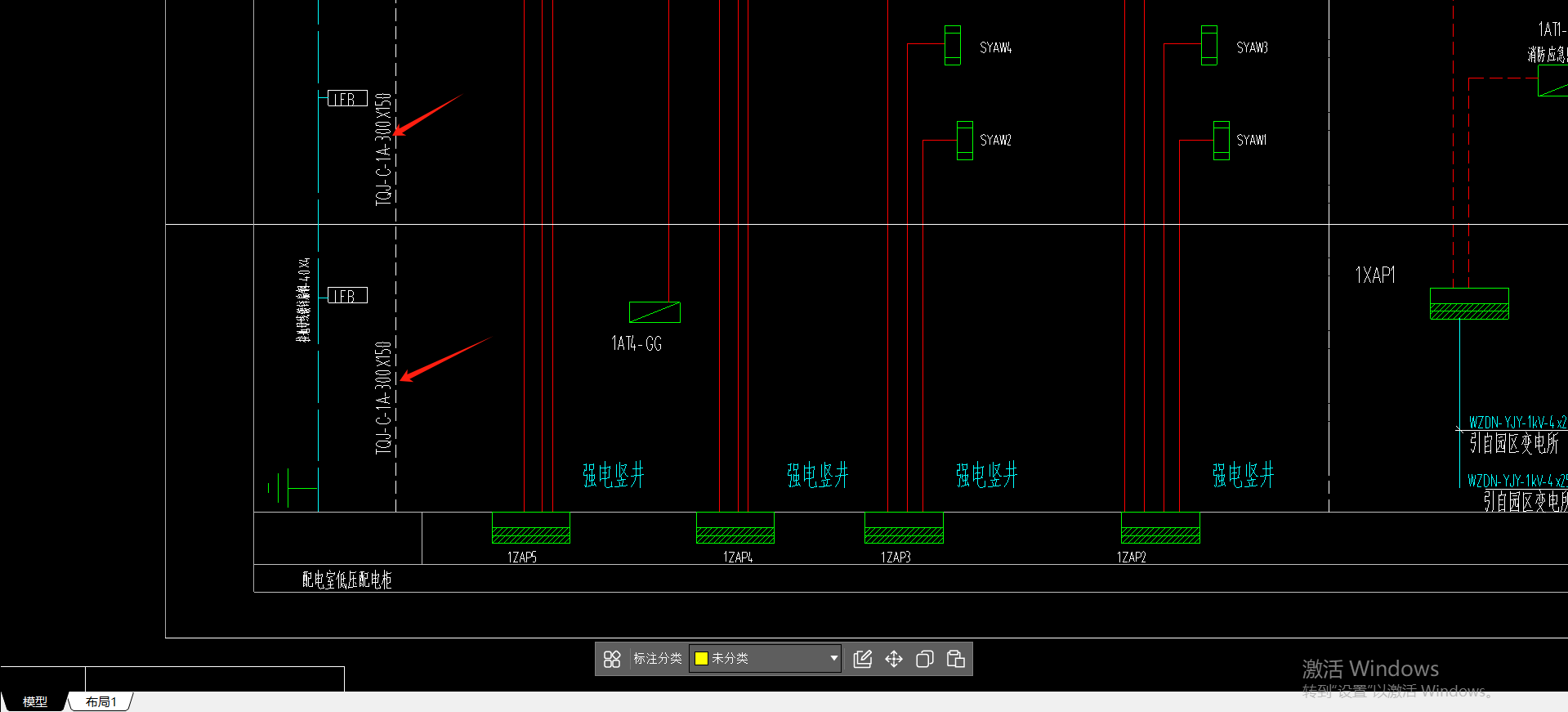The height and width of the screenshot is (712, 1568).
Task: Select the hatched cabinet symbol above 1ZAP4
Action: pyautogui.click(x=735, y=528)
